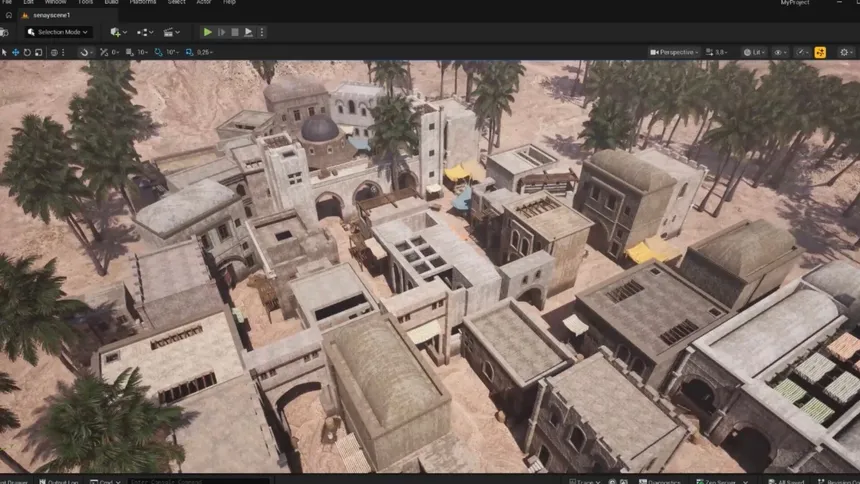Open the Selection Mode dropdown

coord(58,32)
